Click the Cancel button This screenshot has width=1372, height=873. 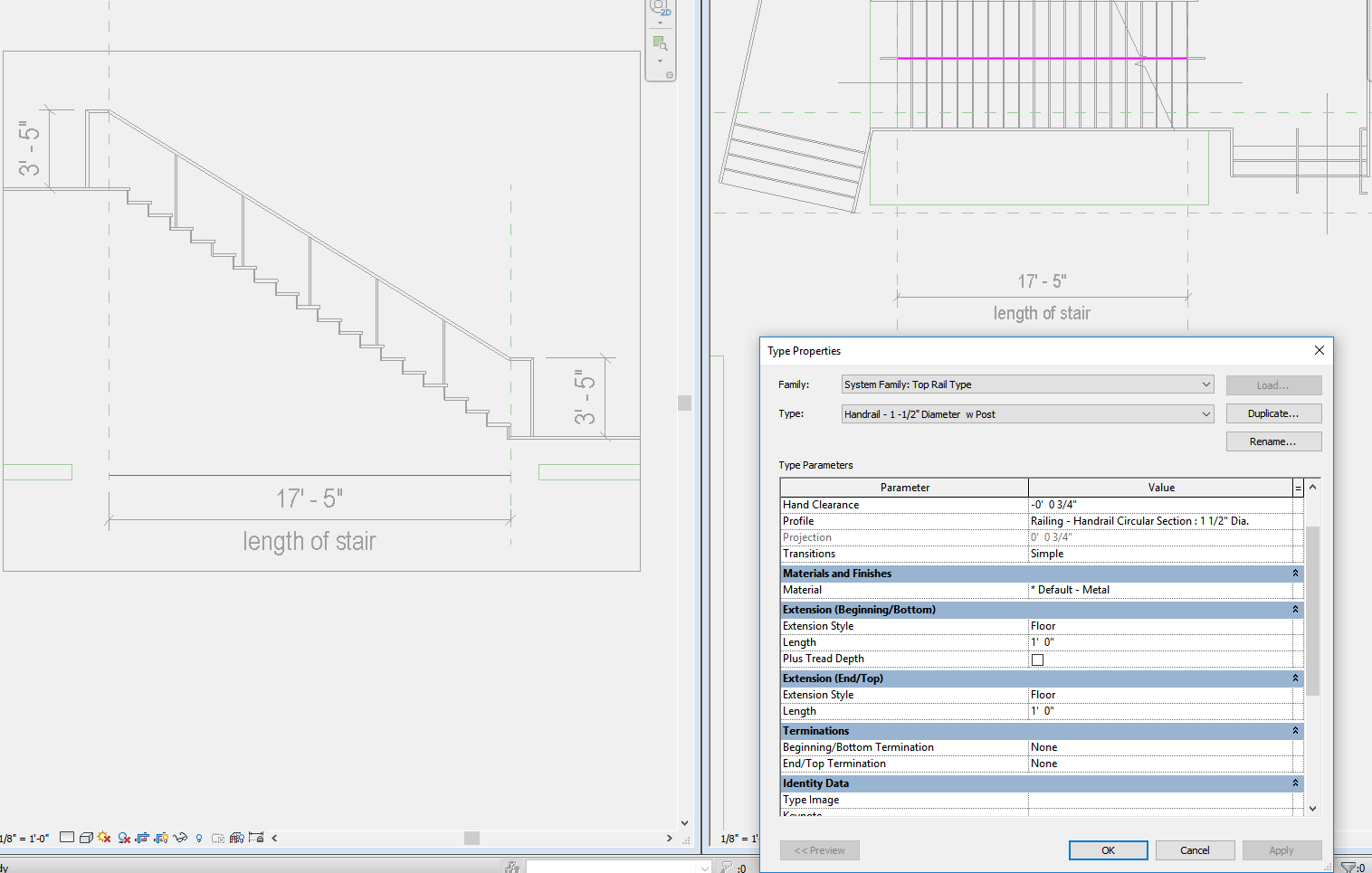click(1194, 850)
